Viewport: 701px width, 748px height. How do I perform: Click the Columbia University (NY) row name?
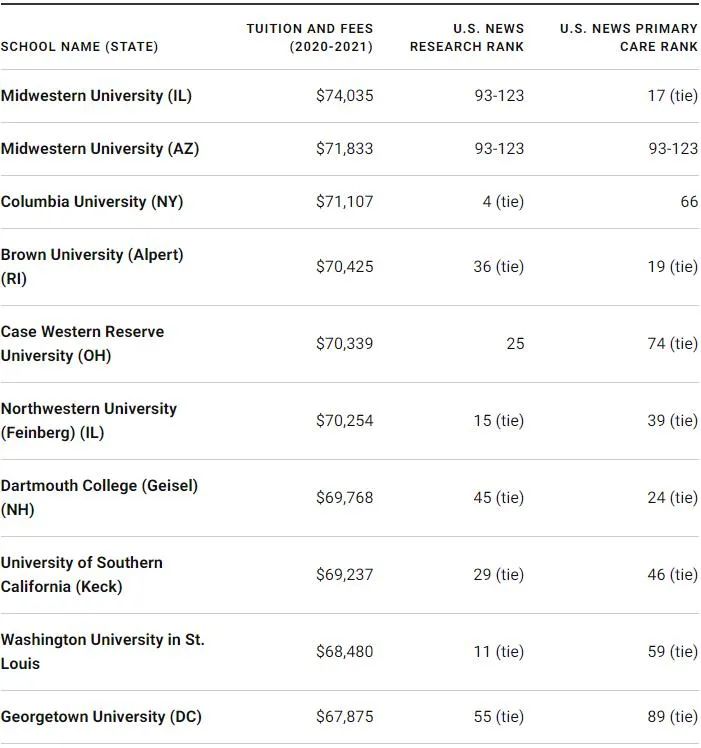coord(92,202)
